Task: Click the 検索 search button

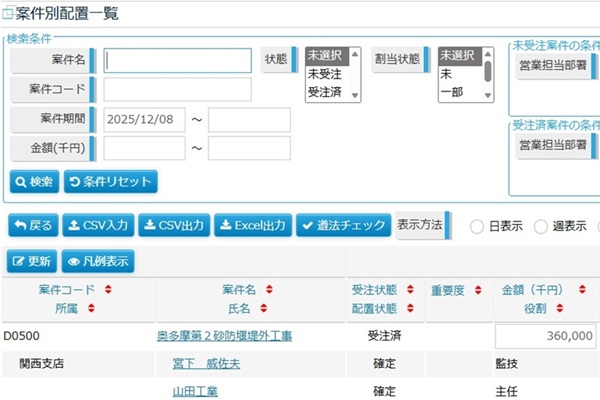Action: 34,182
